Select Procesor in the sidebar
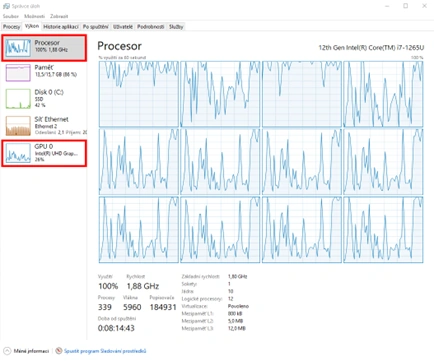The image size is (434, 361). coord(44,48)
